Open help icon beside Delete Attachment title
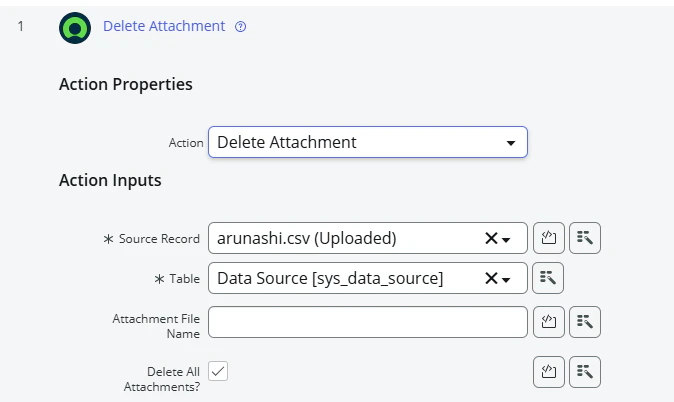 point(240,27)
